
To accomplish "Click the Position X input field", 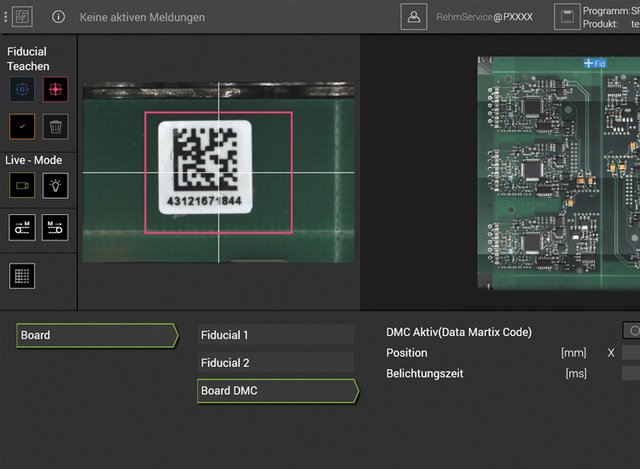I will pyautogui.click(x=631, y=353).
